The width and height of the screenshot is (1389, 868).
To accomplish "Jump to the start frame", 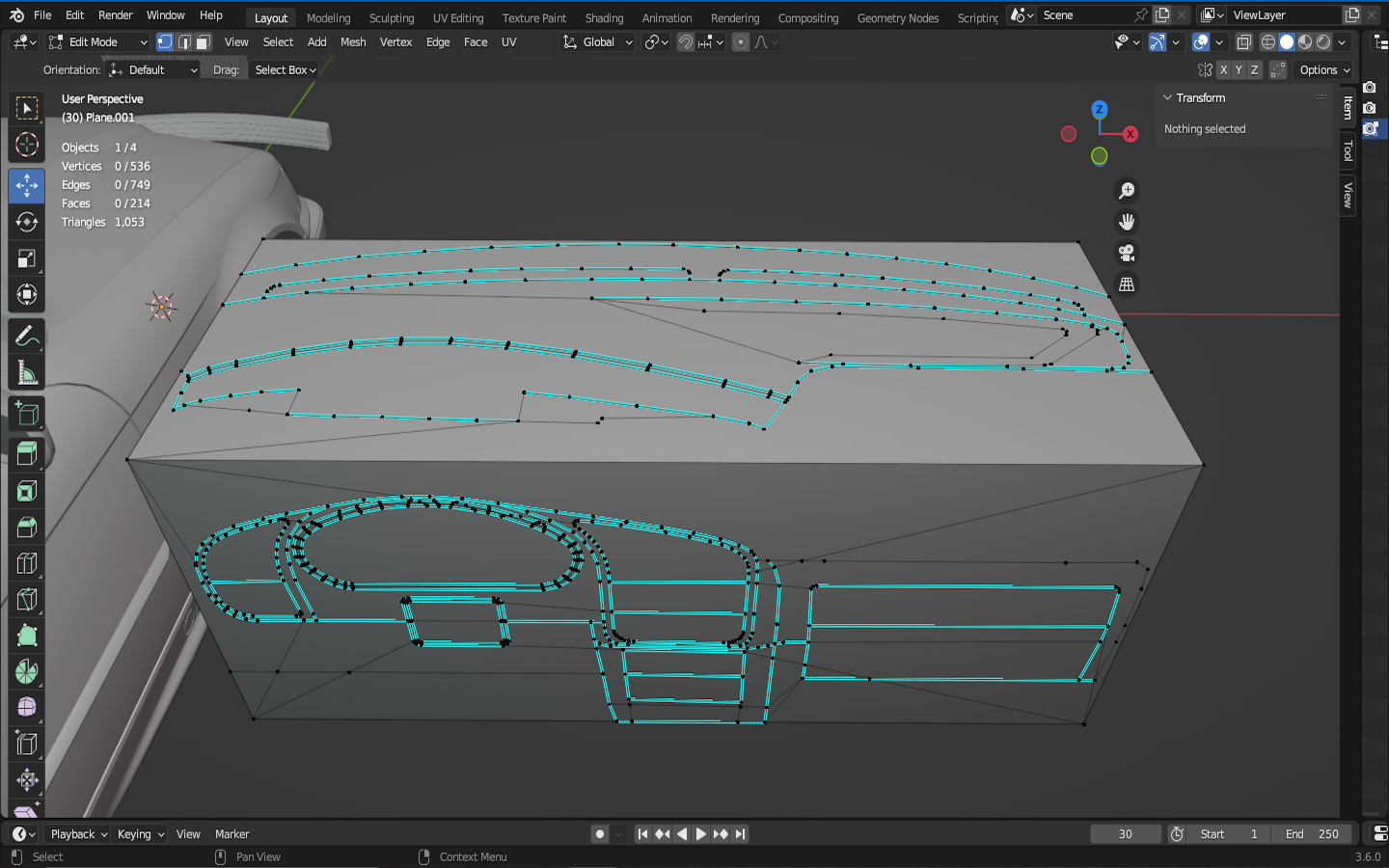I will click(642, 834).
